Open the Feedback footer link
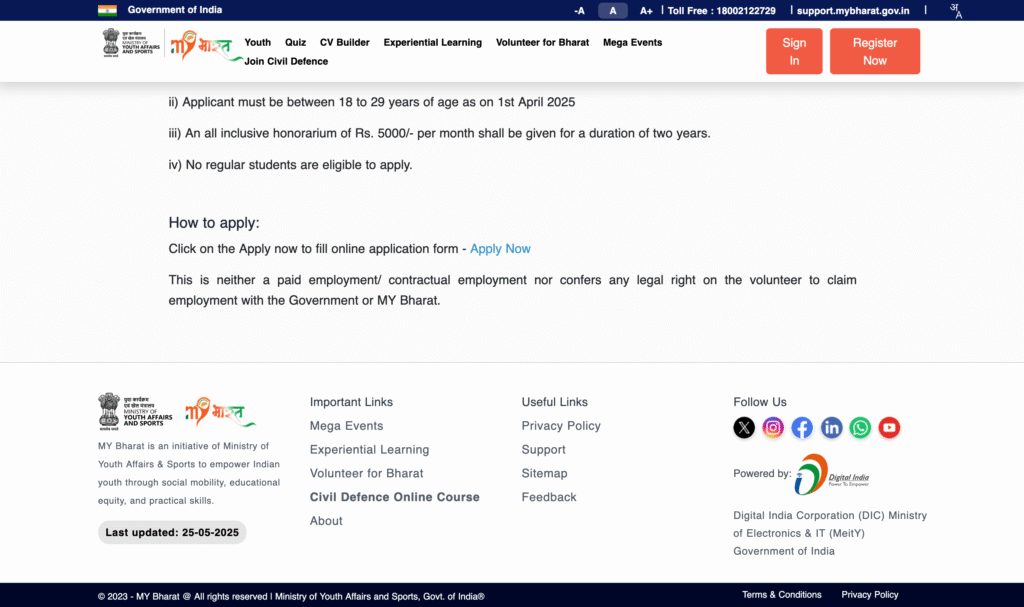1024x607 pixels. [x=549, y=497]
